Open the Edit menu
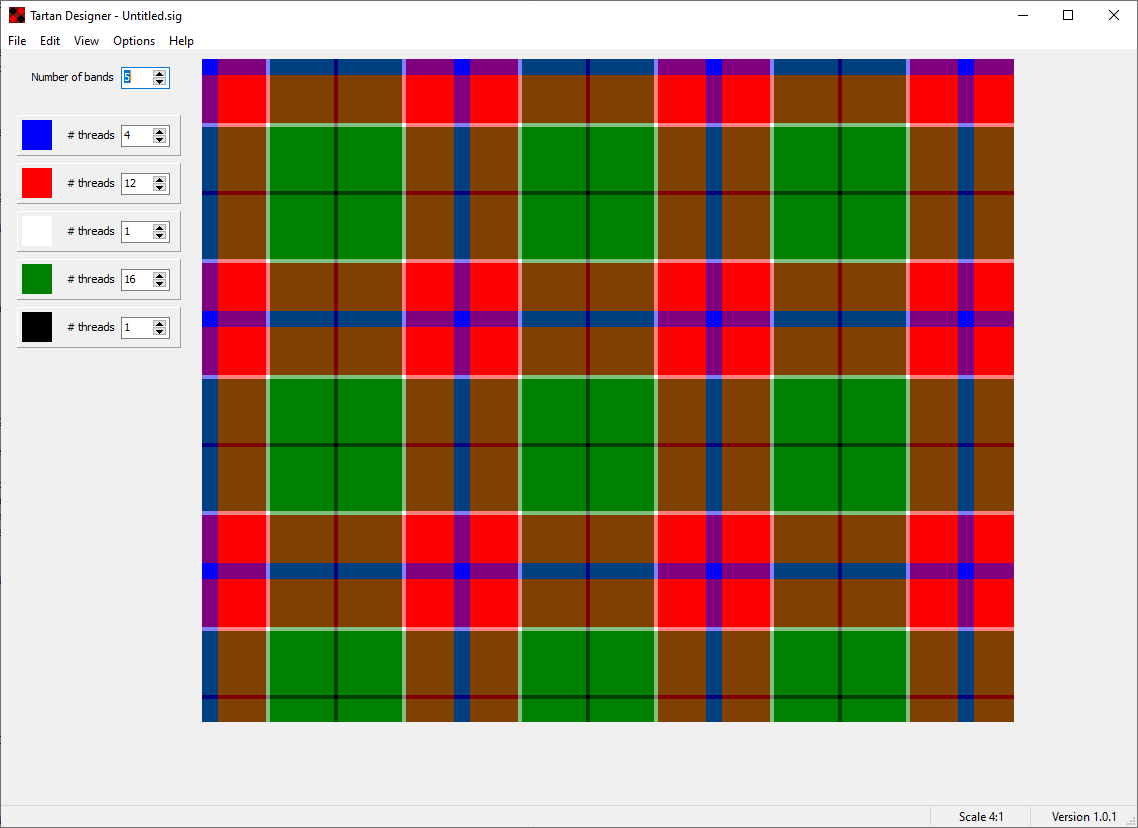This screenshot has width=1138, height=828. point(50,41)
